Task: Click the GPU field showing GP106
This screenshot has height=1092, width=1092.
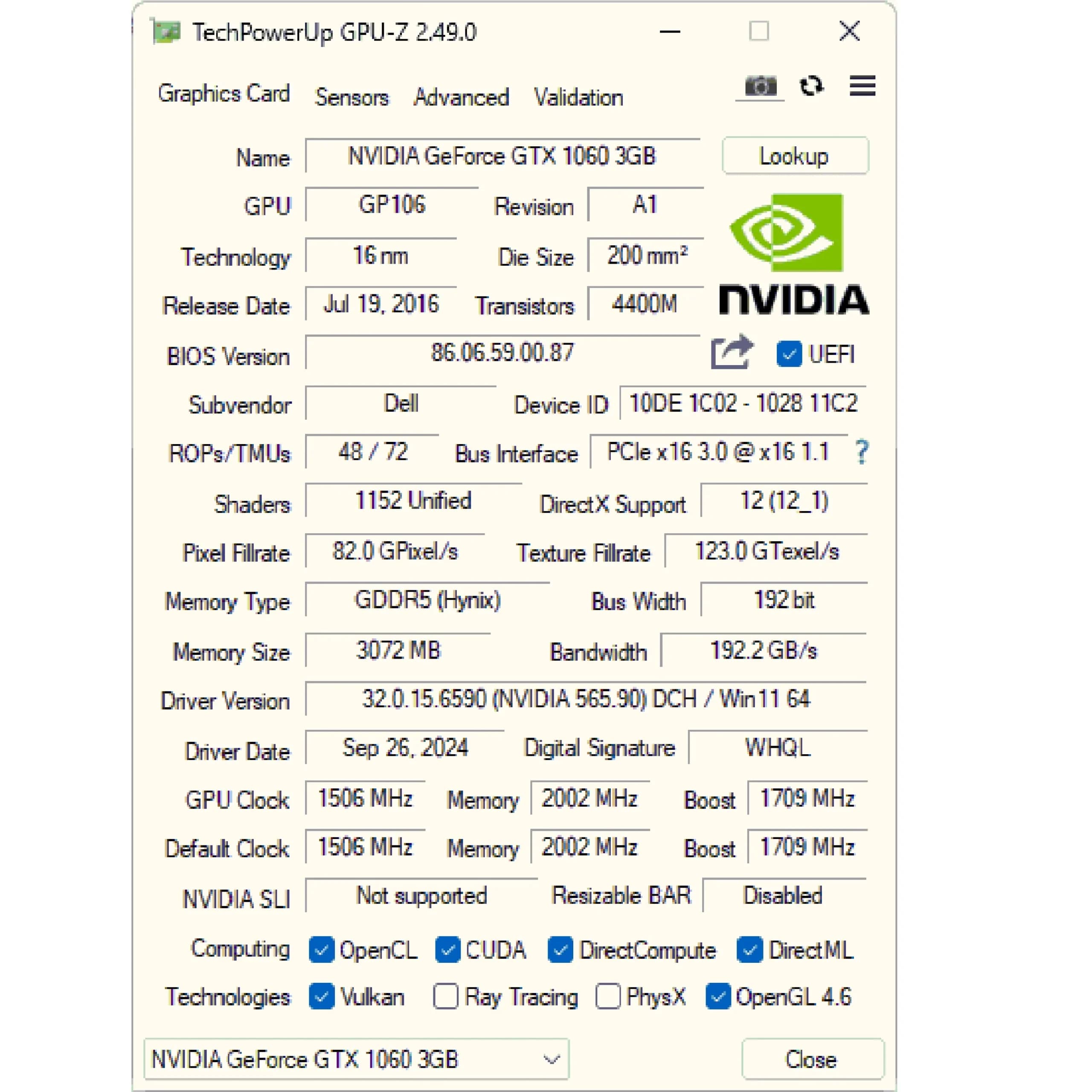Action: click(392, 204)
